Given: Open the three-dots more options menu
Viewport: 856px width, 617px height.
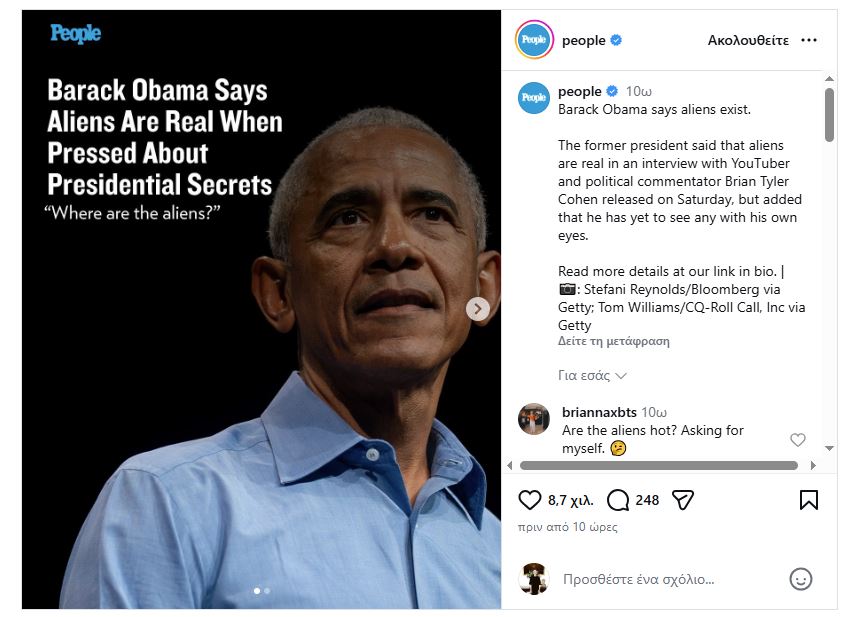Looking at the screenshot, I should (809, 40).
